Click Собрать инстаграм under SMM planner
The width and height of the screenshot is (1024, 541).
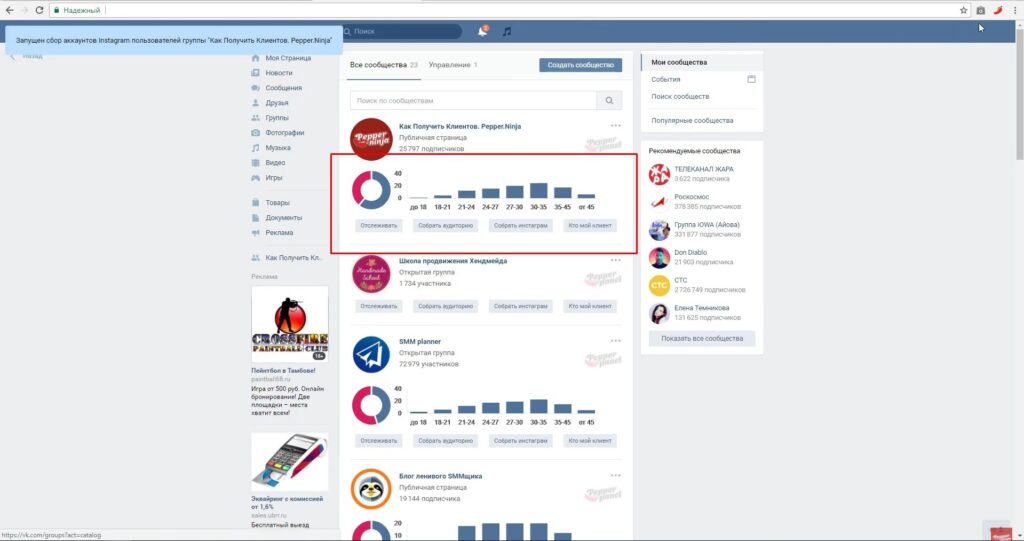pos(520,440)
